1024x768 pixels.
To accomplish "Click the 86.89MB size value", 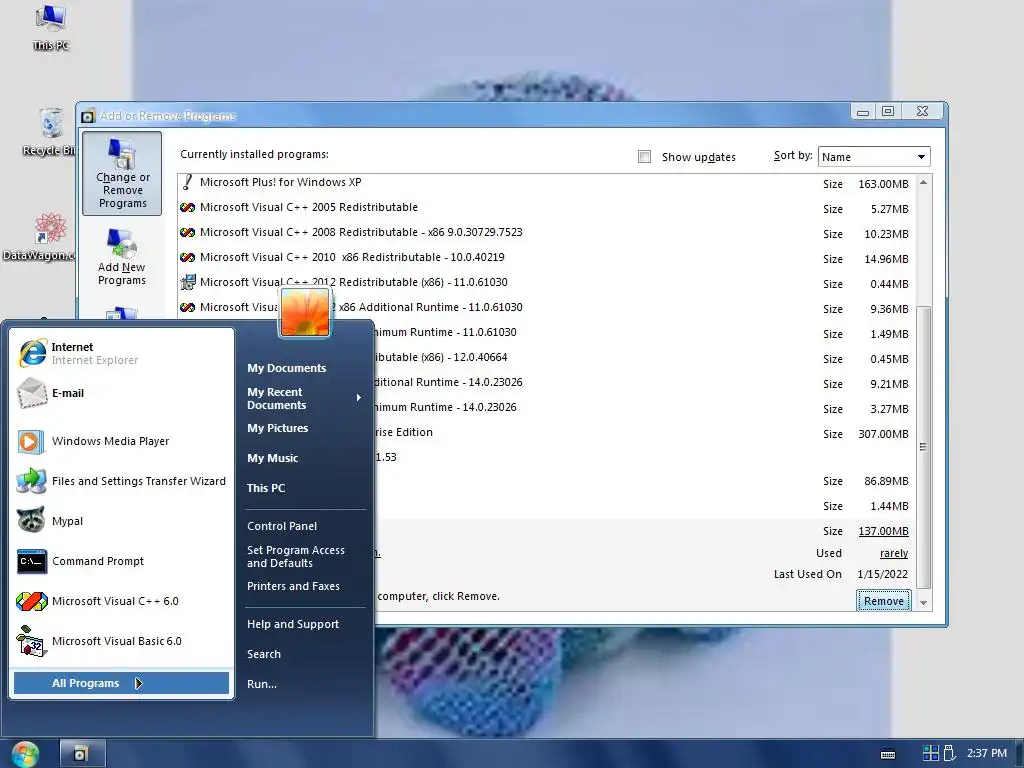I will coord(886,481).
